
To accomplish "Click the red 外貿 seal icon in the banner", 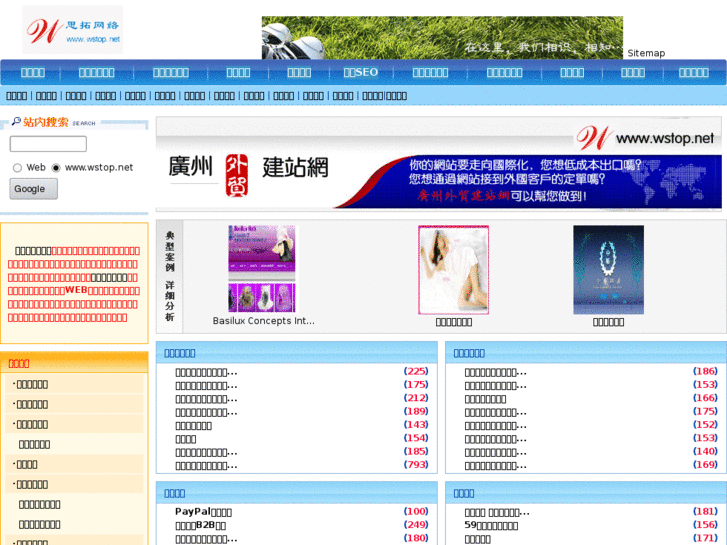I will tap(236, 176).
